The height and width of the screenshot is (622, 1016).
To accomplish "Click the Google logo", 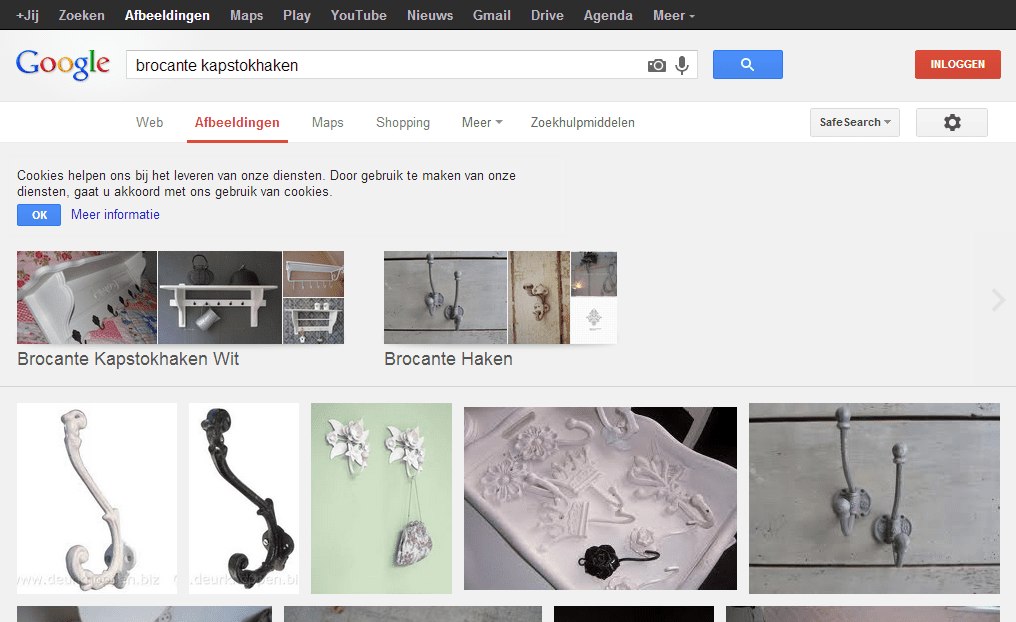I will [63, 65].
